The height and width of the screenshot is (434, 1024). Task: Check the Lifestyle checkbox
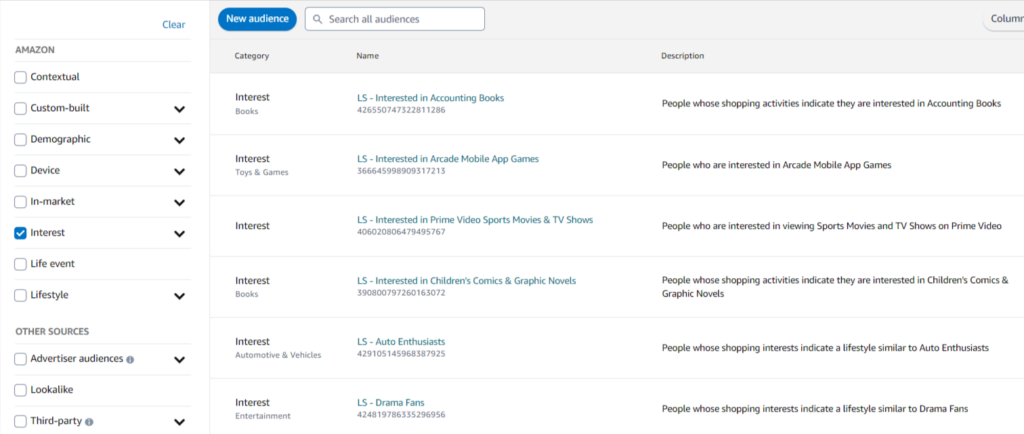click(20, 296)
